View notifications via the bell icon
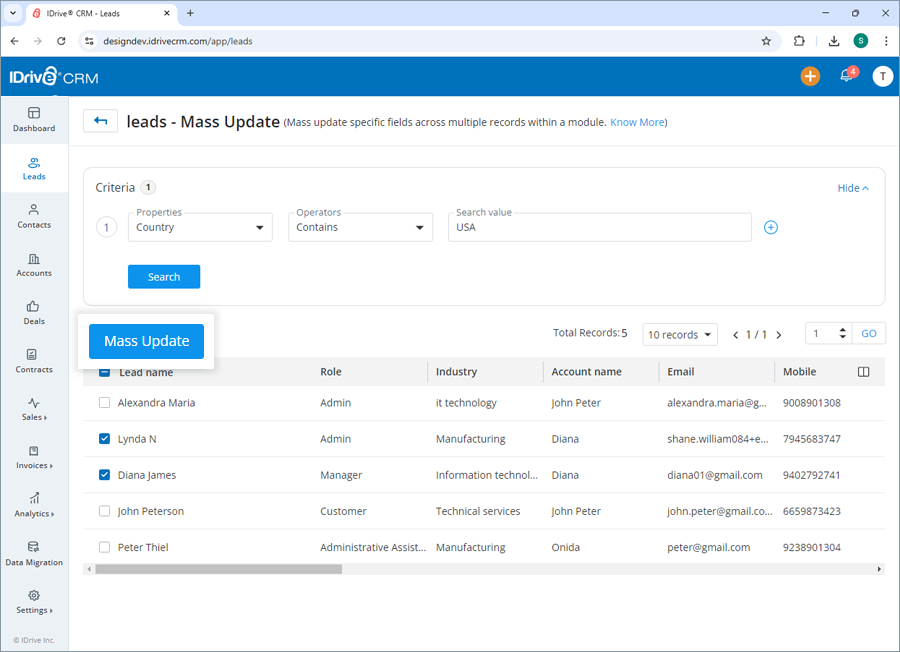900x652 pixels. tap(845, 76)
